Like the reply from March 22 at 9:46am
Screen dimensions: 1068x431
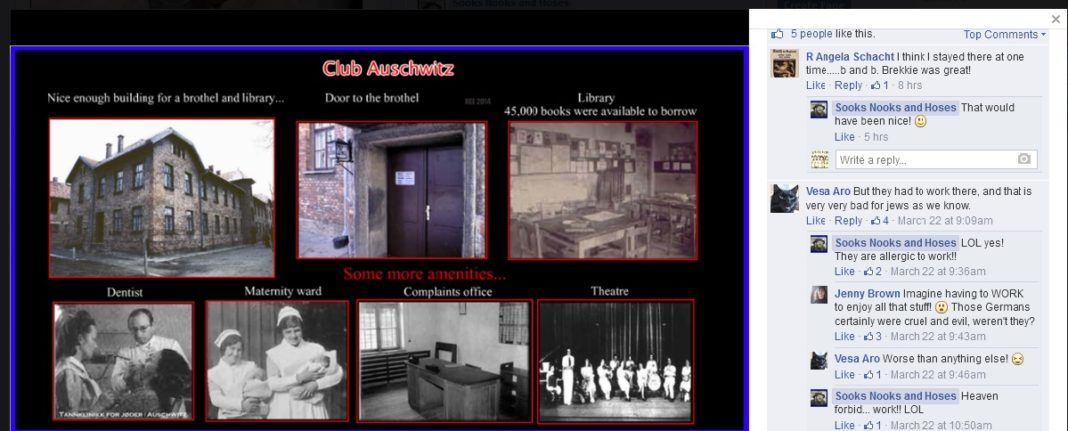pyautogui.click(x=844, y=375)
